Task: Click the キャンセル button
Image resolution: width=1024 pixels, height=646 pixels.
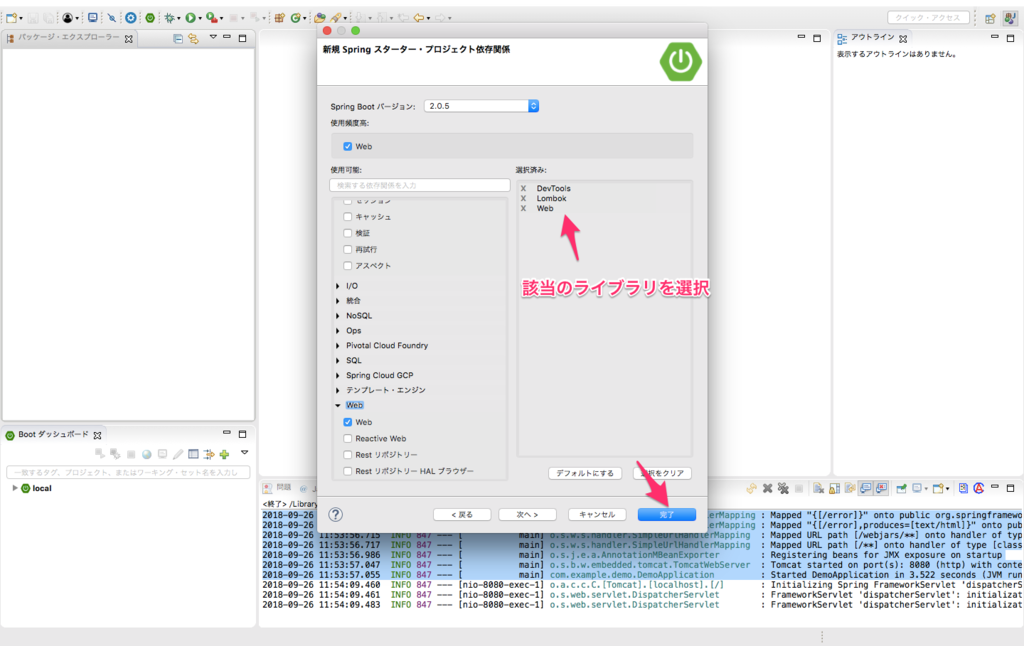Action: [x=597, y=515]
